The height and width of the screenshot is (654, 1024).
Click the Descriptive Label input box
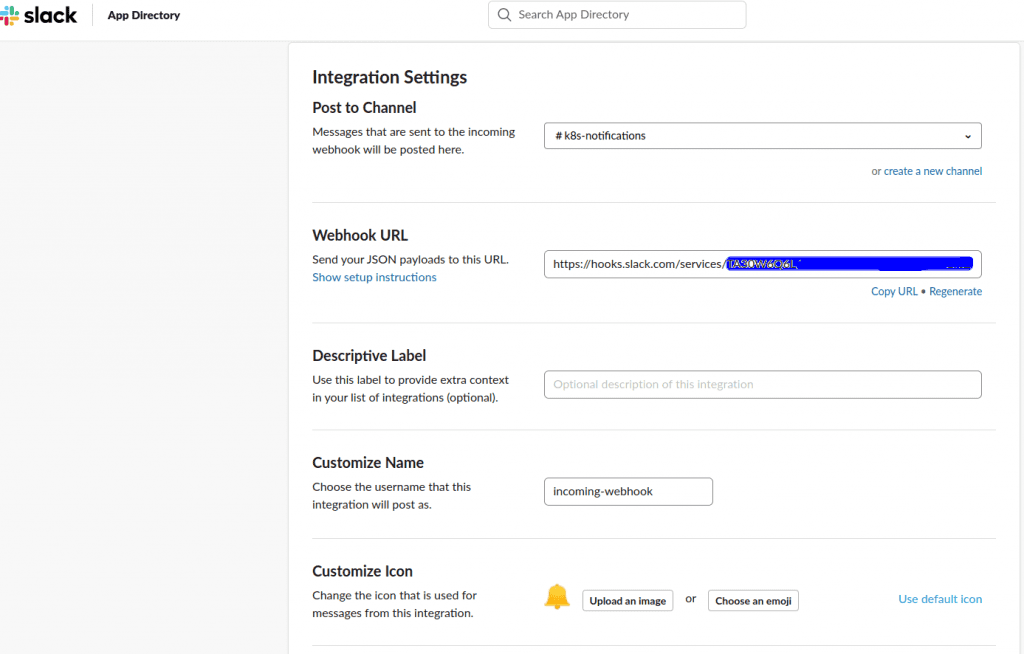762,385
